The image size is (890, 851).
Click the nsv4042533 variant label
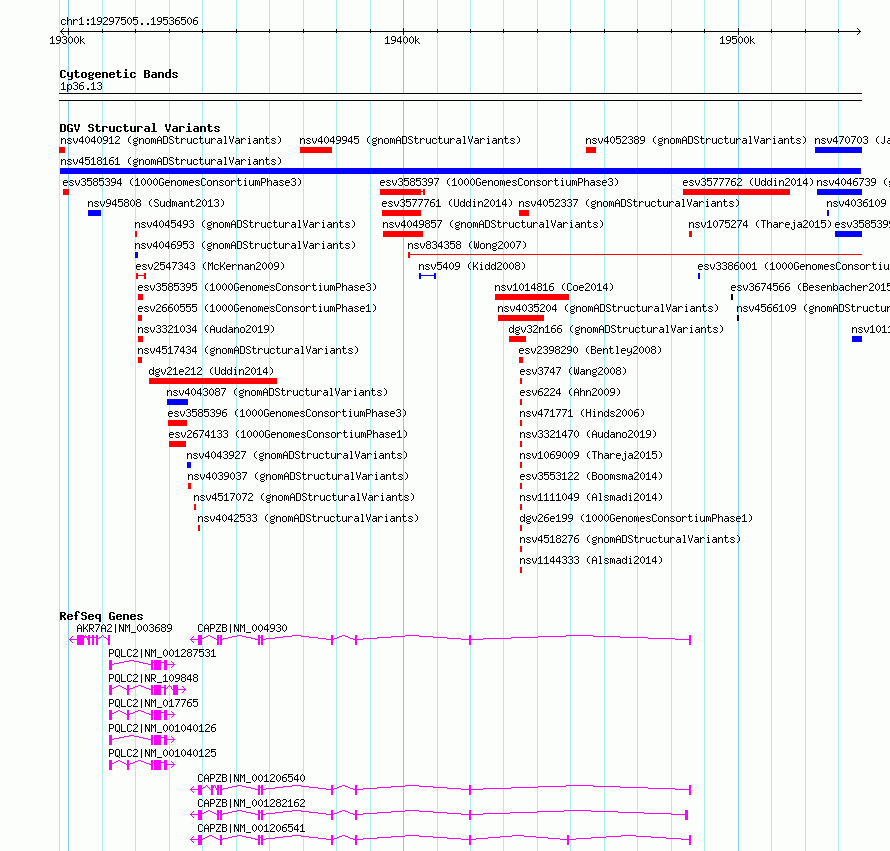(308, 518)
